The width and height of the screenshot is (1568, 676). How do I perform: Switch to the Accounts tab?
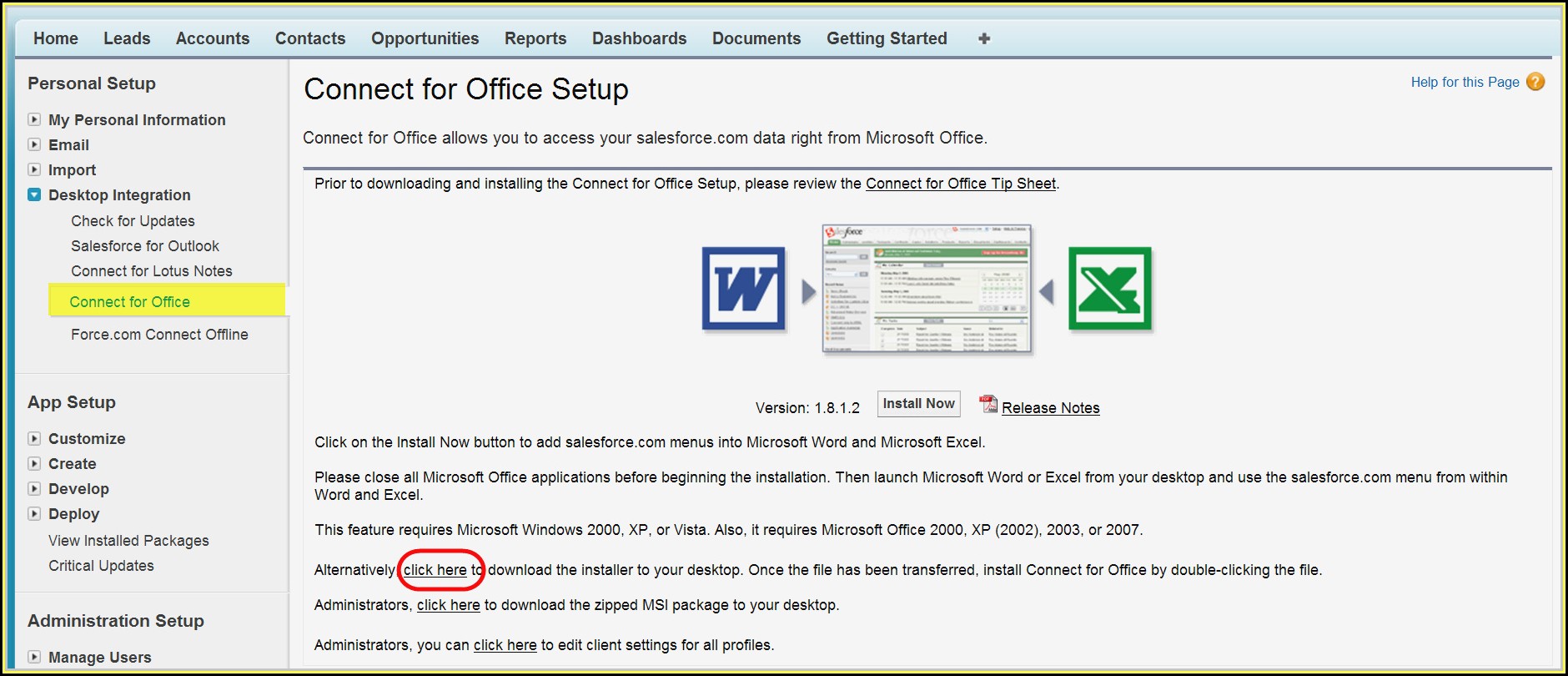[213, 38]
